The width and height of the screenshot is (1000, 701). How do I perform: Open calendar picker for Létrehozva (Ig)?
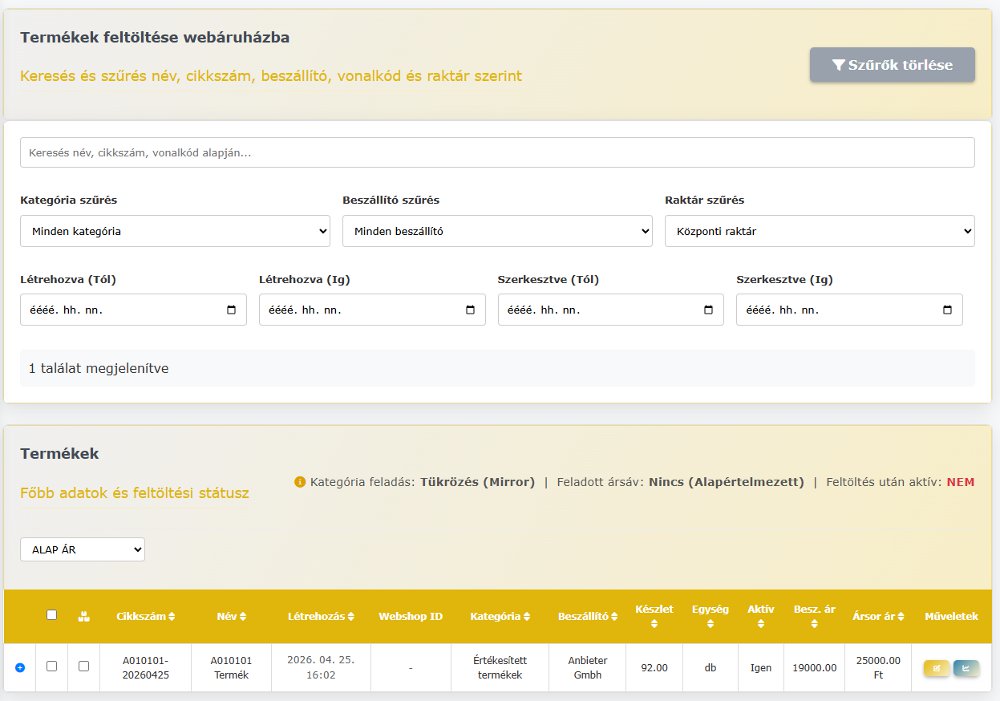[x=470, y=310]
